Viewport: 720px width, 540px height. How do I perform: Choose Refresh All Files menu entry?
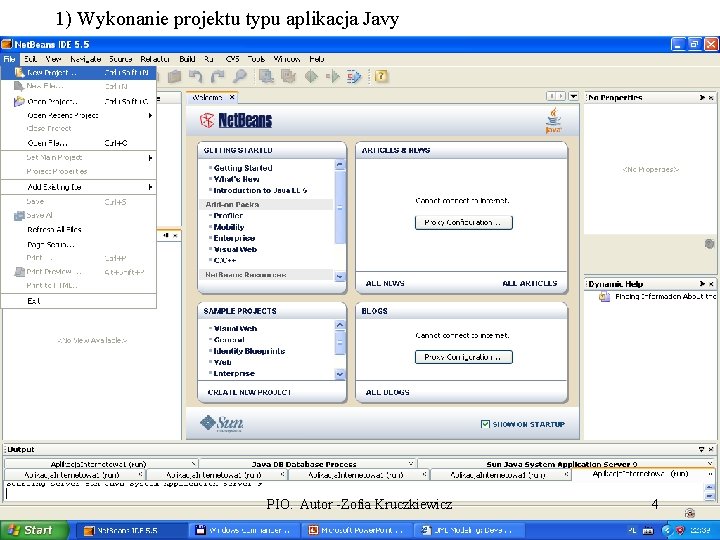pyautogui.click(x=78, y=230)
